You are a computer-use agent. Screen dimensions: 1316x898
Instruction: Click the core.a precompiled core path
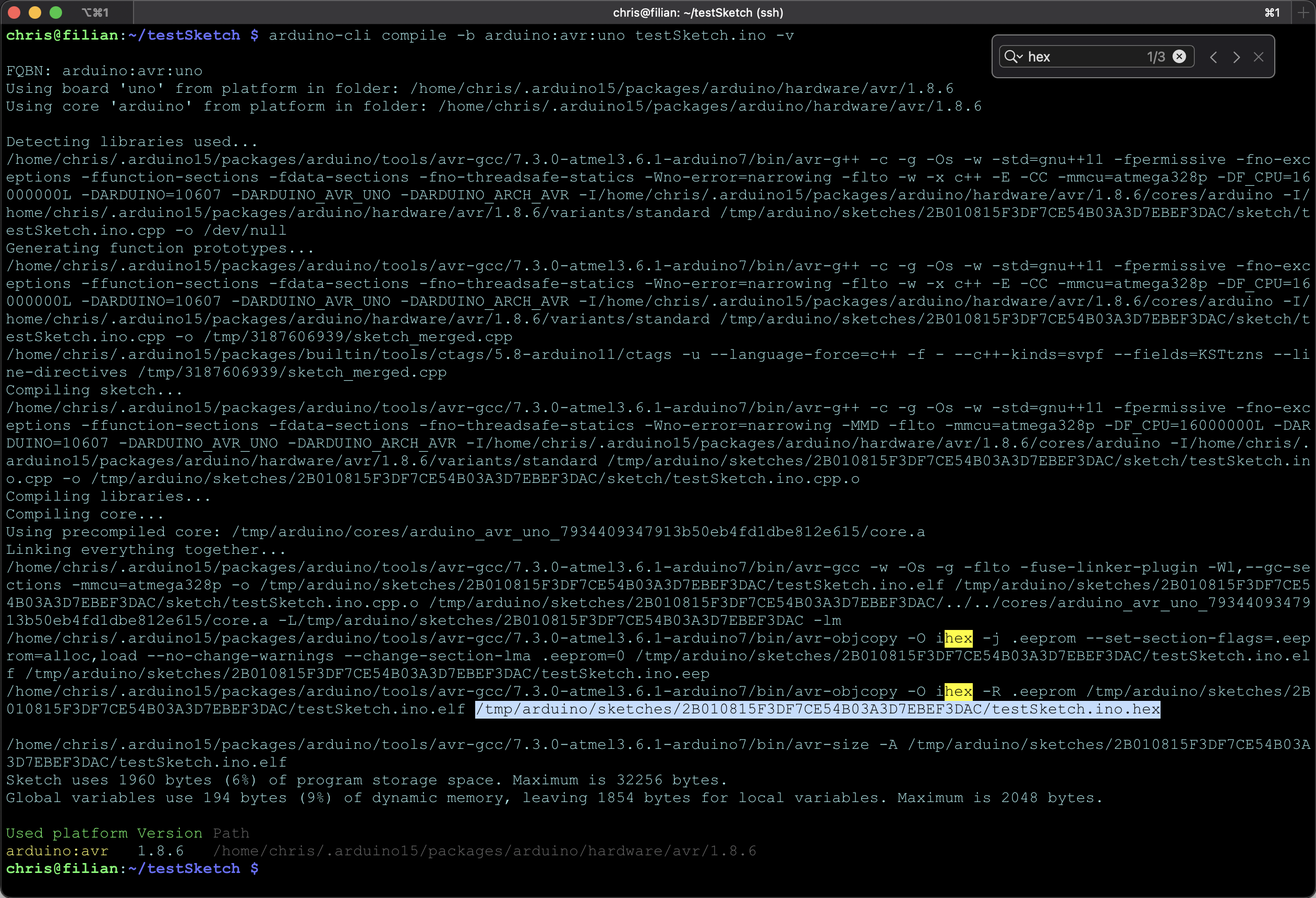[x=577, y=532]
